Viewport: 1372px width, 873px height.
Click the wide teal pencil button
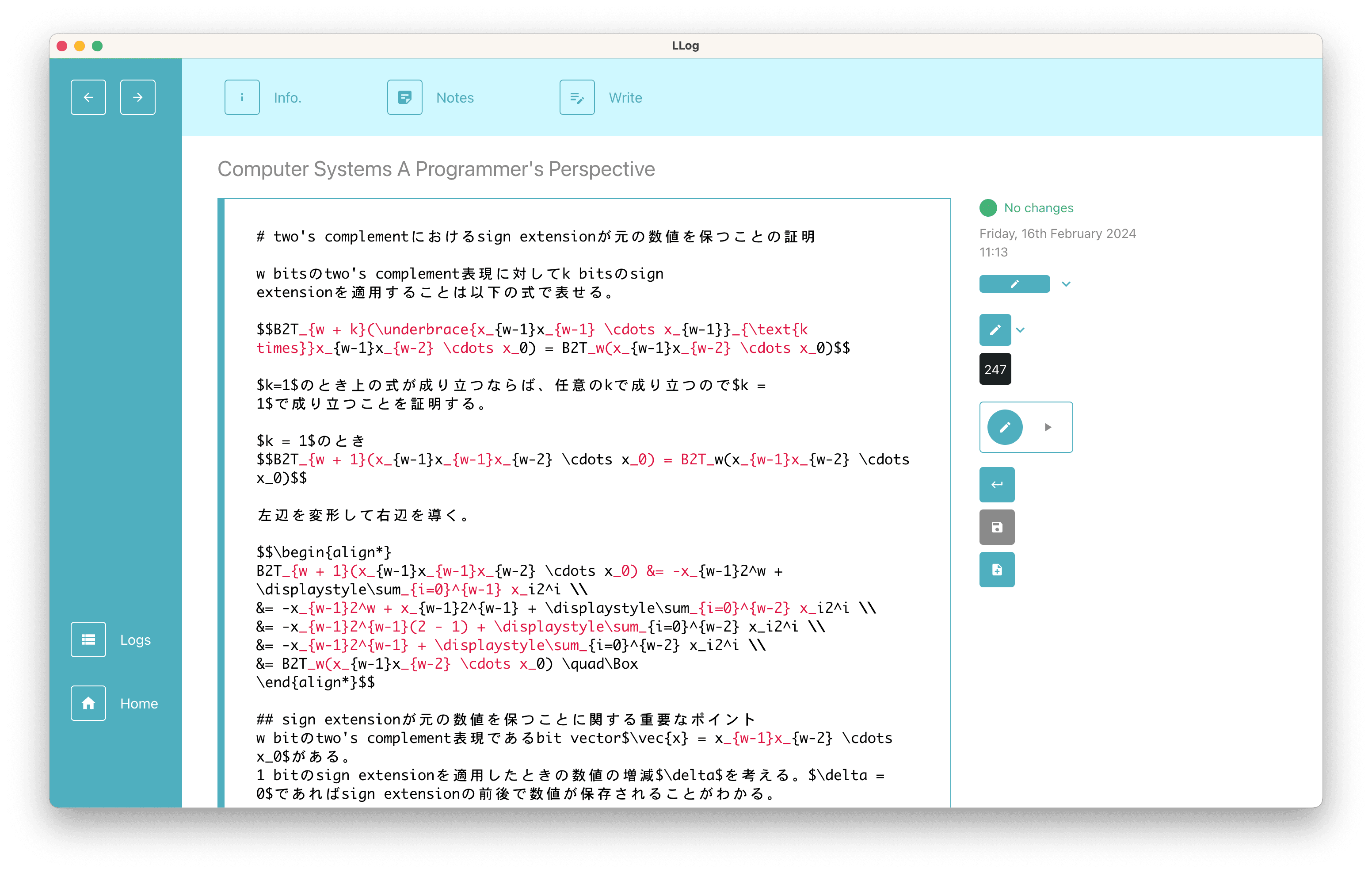pyautogui.click(x=1014, y=283)
